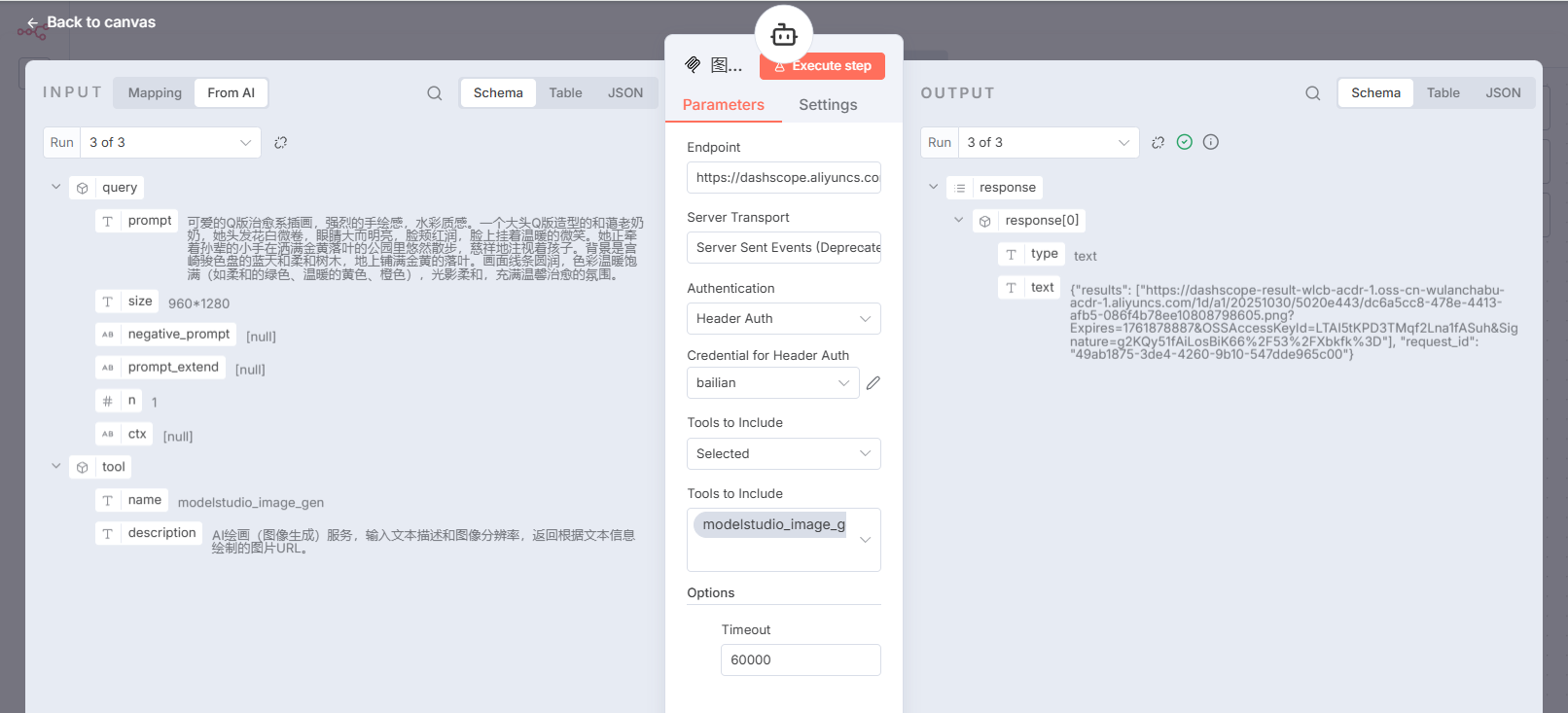Open the Authentication dropdown showing Header Auth
1568x713 pixels.
[784, 319]
